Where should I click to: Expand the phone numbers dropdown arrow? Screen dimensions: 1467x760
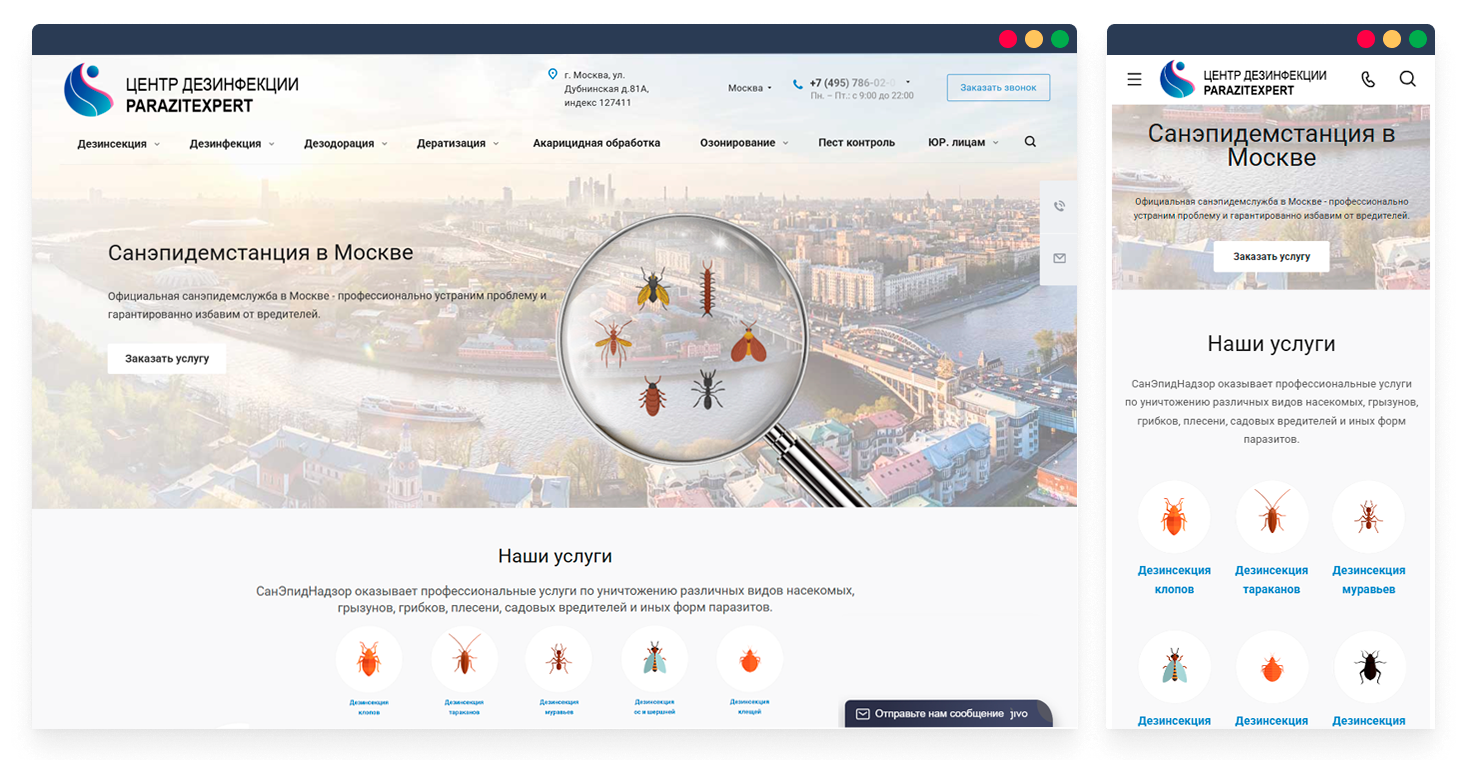[x=908, y=82]
